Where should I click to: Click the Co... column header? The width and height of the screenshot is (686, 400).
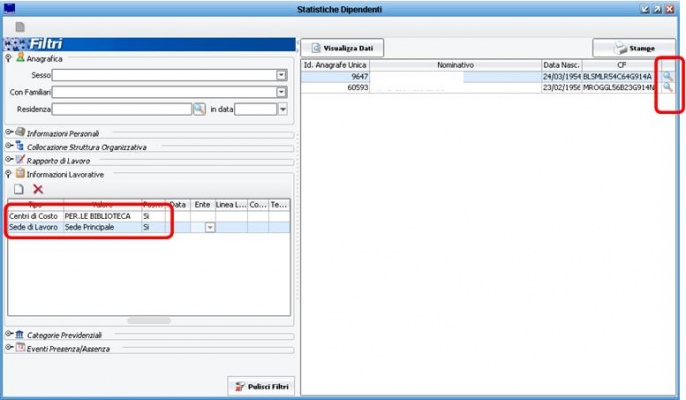[258, 205]
